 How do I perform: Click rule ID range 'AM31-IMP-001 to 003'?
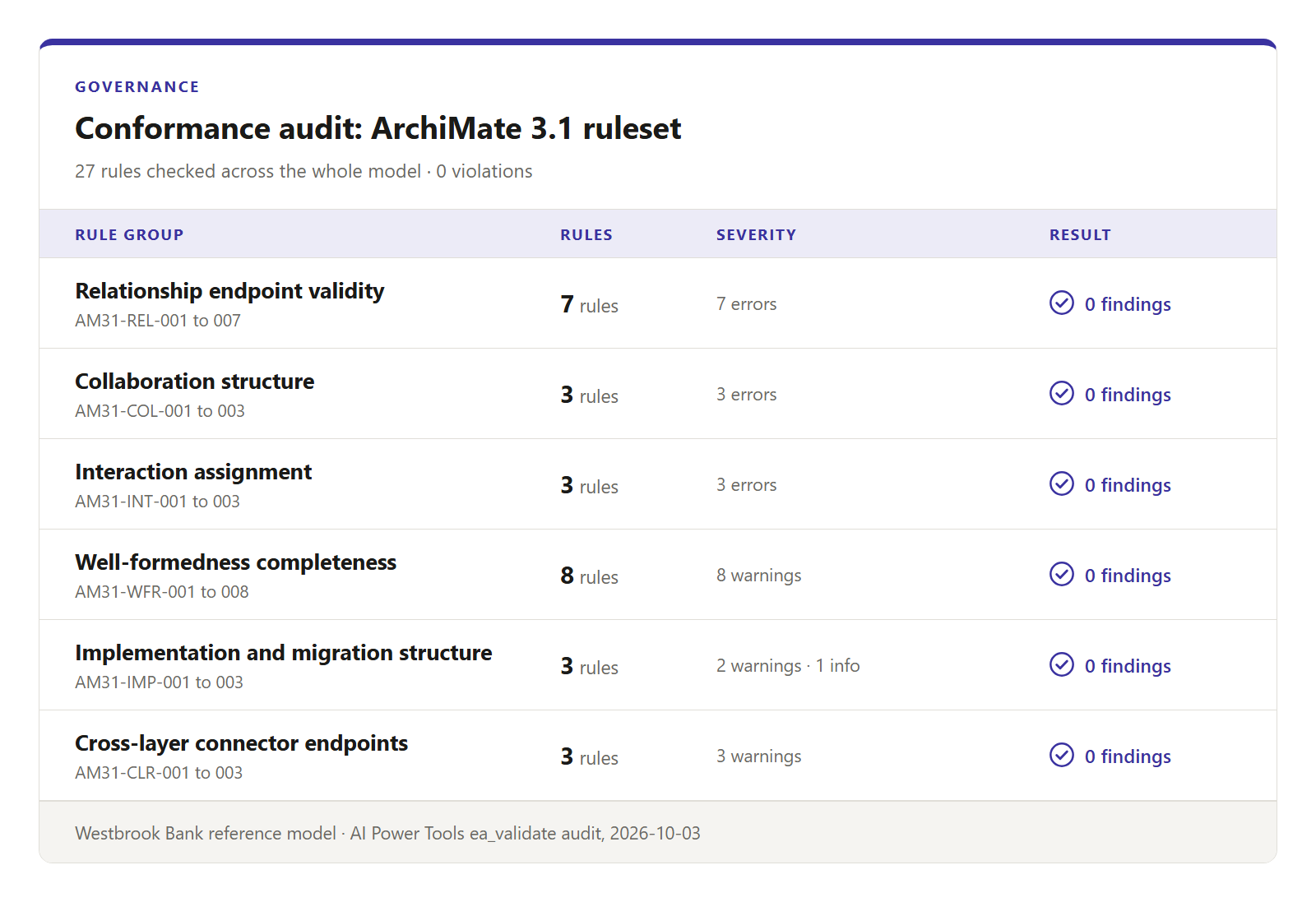click(x=159, y=682)
